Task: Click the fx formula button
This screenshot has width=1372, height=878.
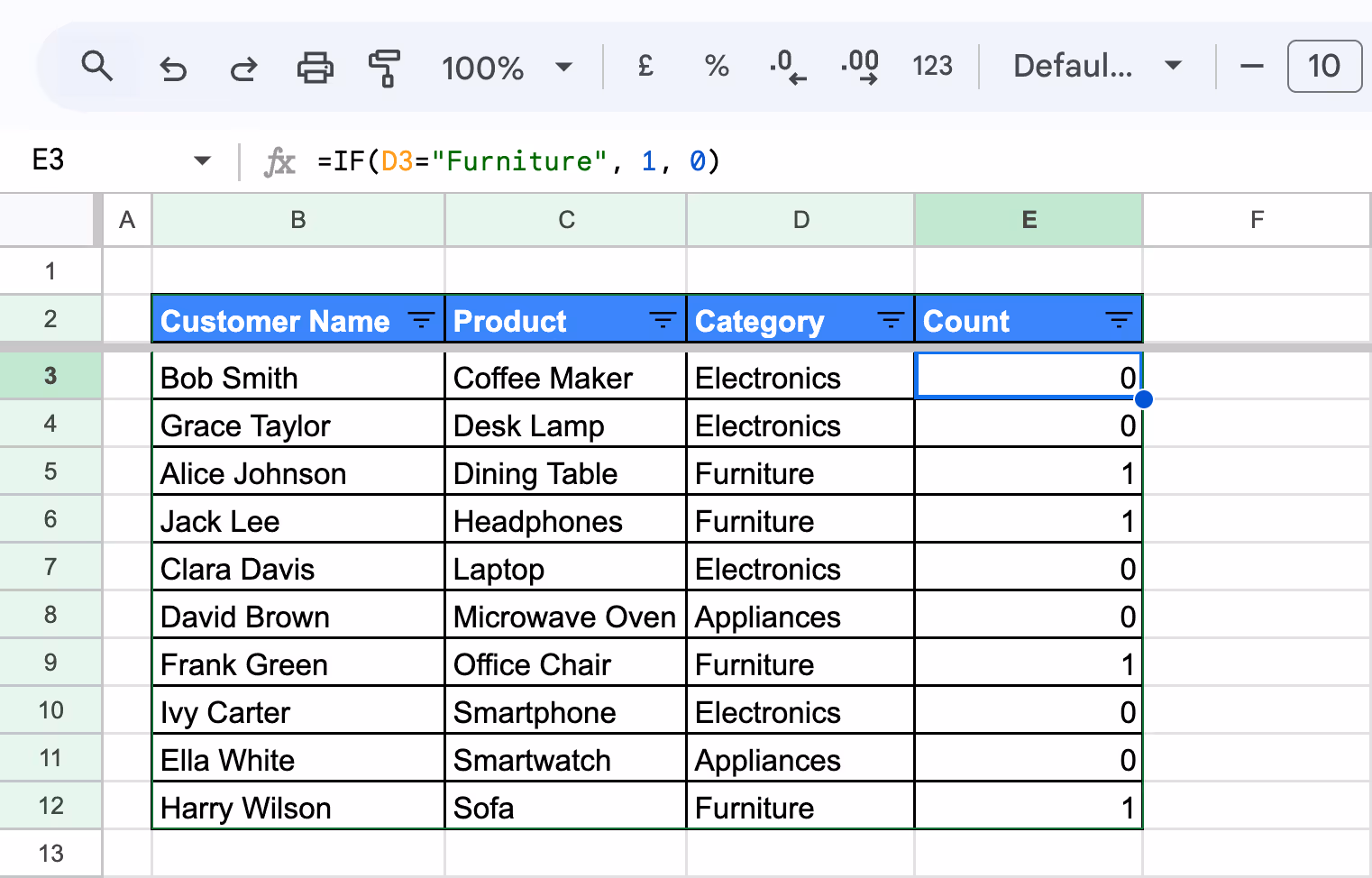Action: point(280,161)
